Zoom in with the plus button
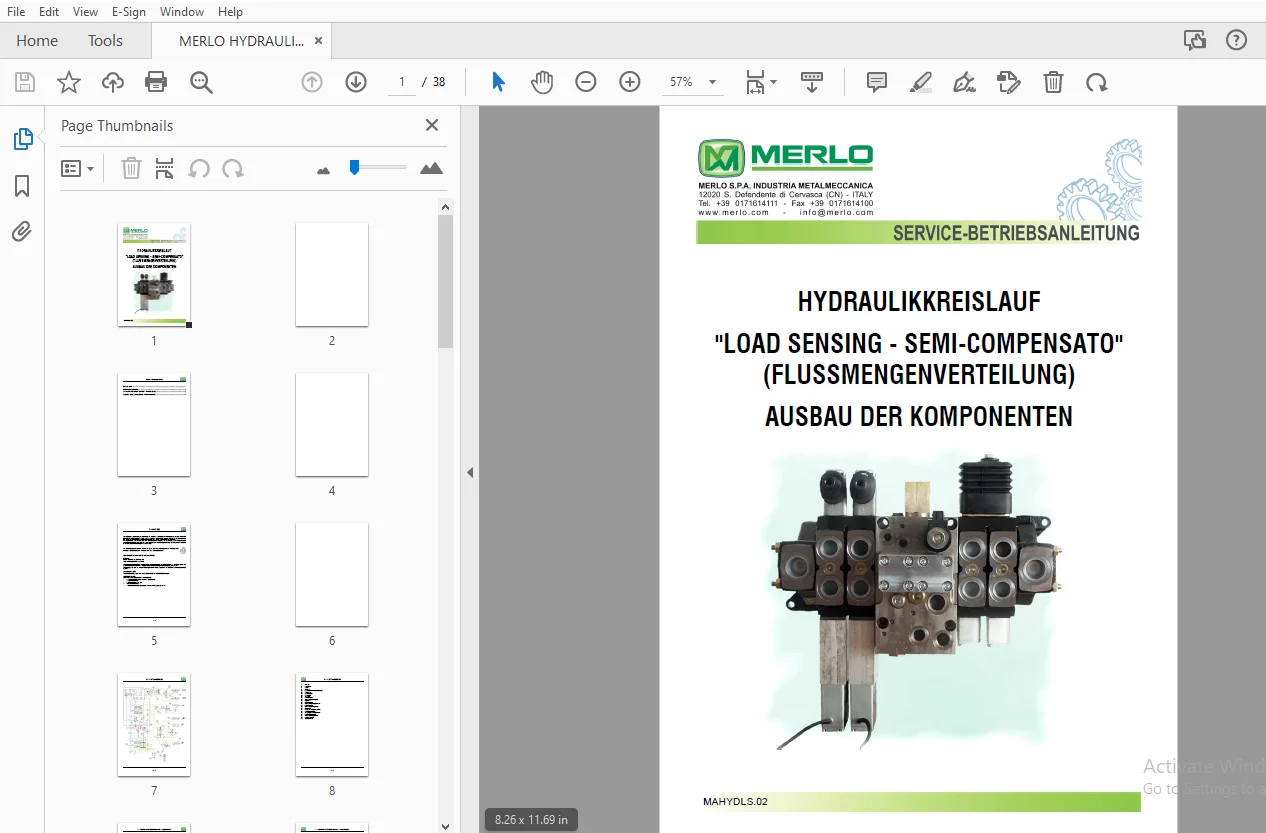Screen dimensions: 1266x833 tap(630, 82)
